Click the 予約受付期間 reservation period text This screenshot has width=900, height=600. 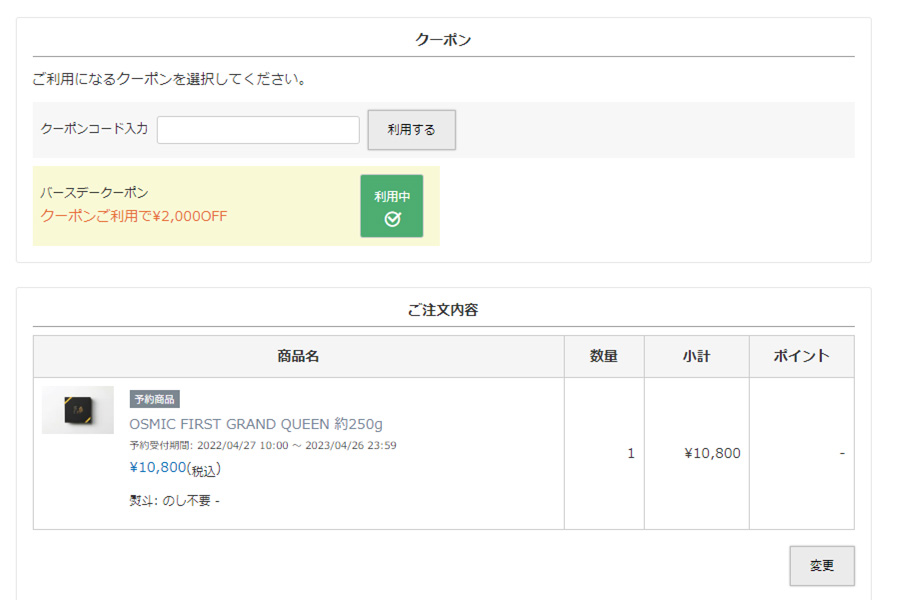262,445
